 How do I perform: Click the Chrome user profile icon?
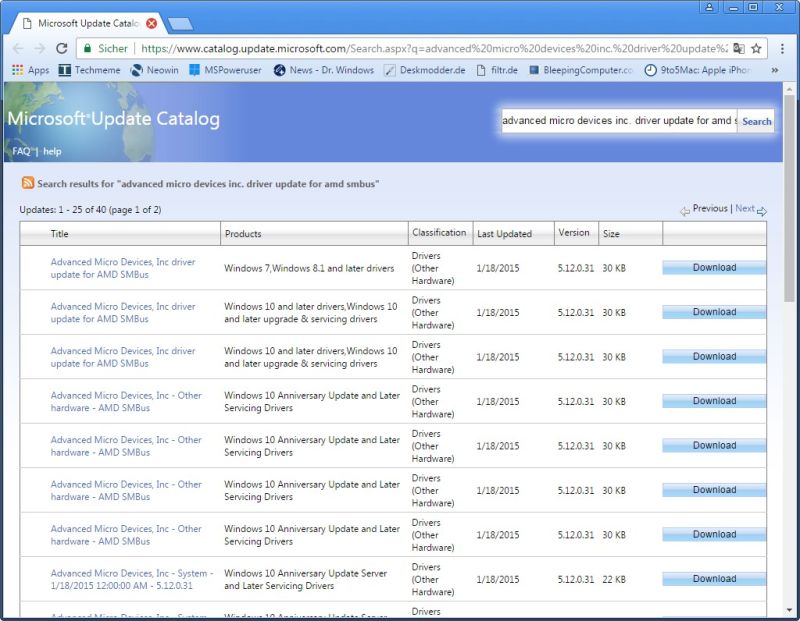709,7
